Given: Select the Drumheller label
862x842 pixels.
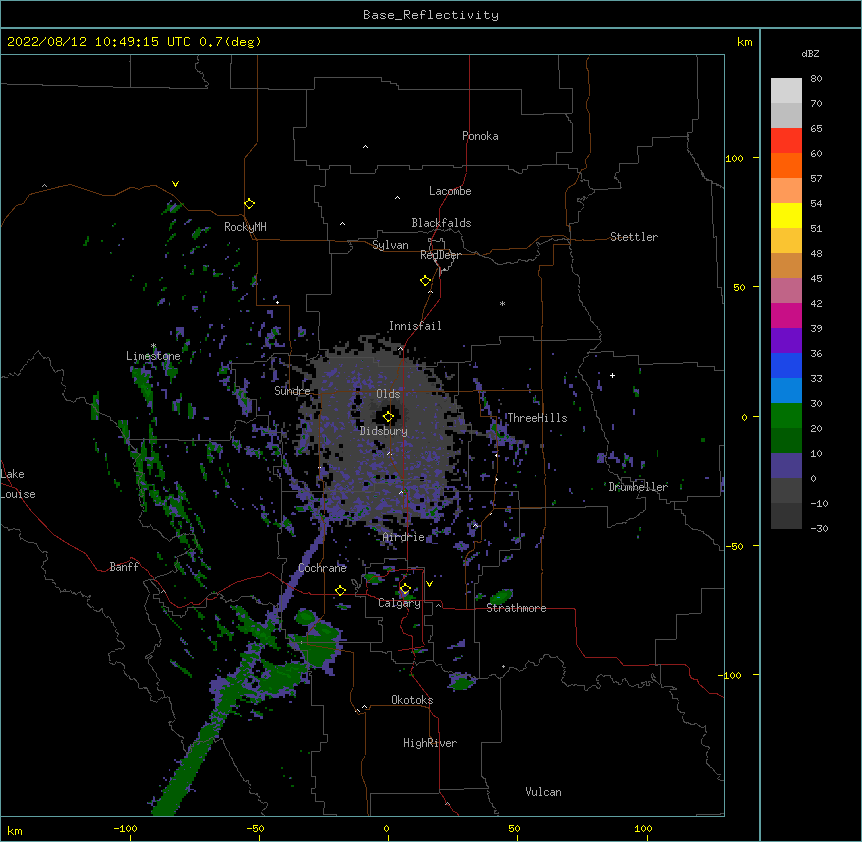Looking at the screenshot, I should tap(638, 487).
